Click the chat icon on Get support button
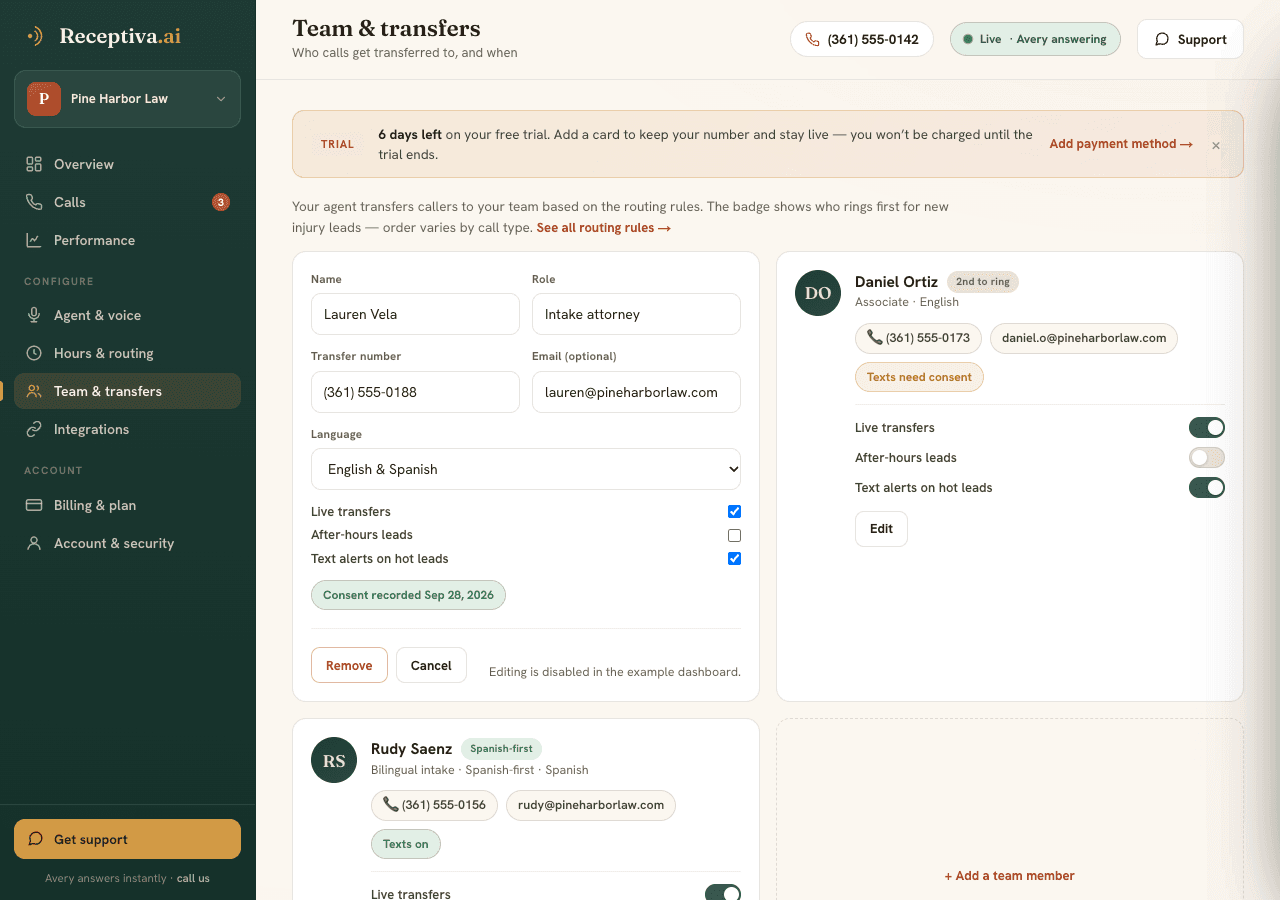 pyautogui.click(x=36, y=839)
